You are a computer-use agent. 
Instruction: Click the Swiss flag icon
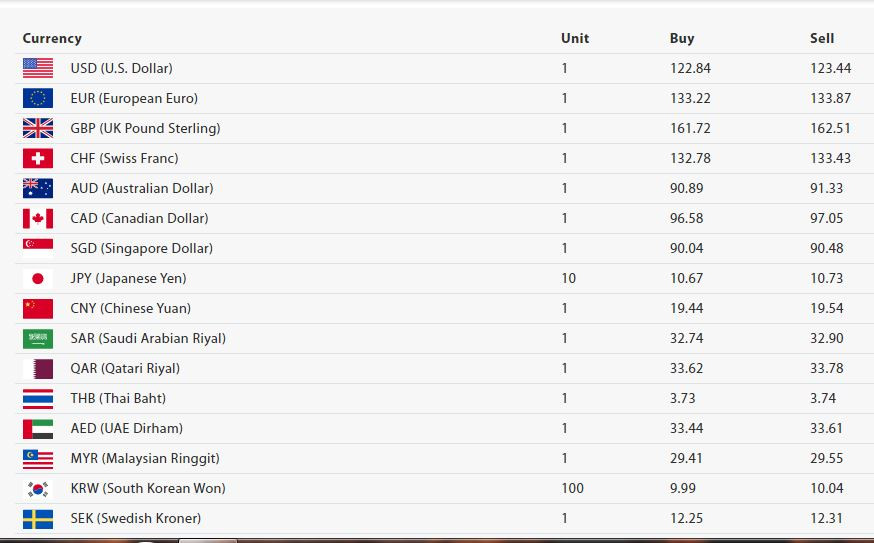point(38,158)
